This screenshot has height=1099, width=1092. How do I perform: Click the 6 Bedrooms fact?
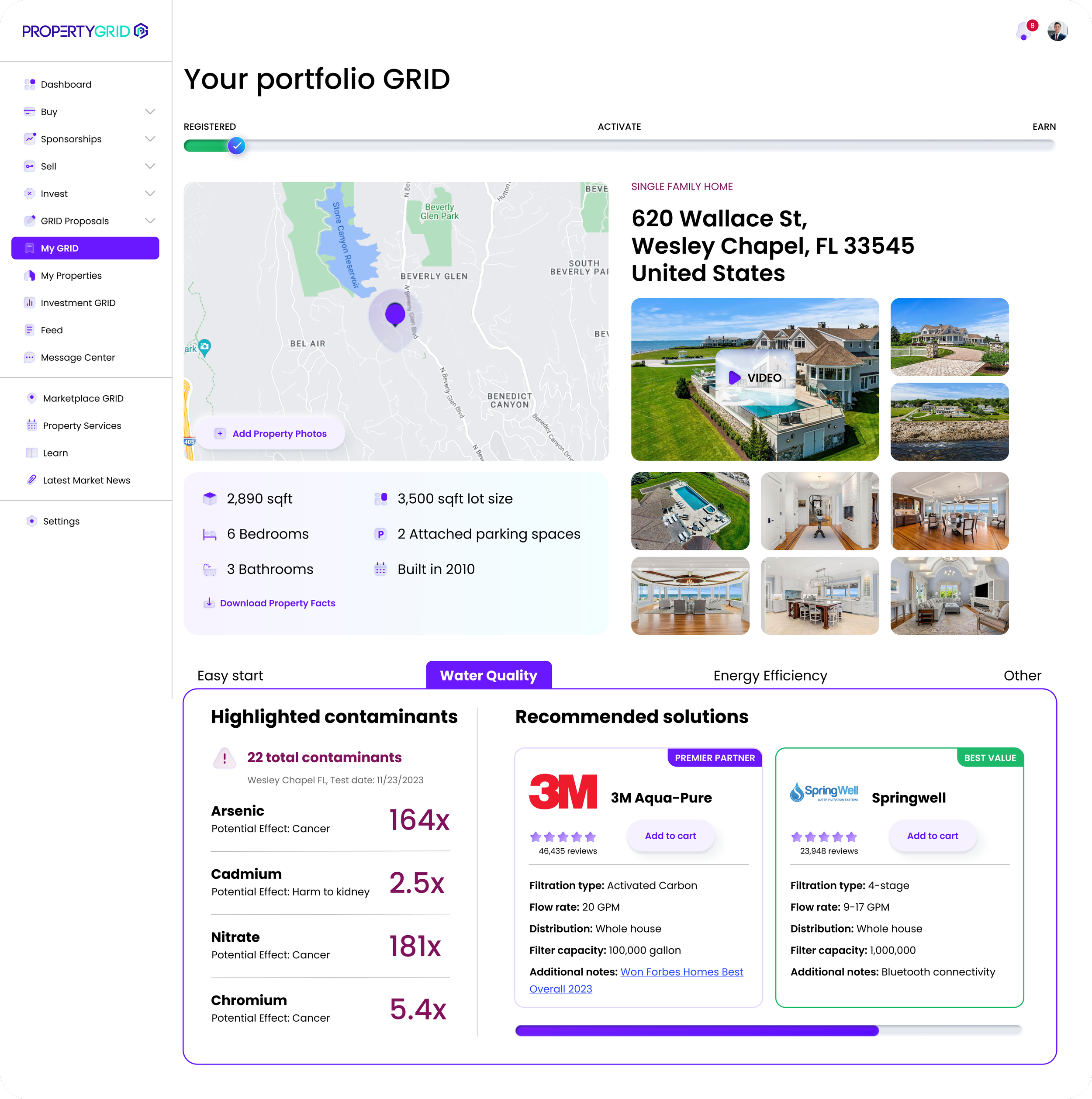[x=256, y=534]
